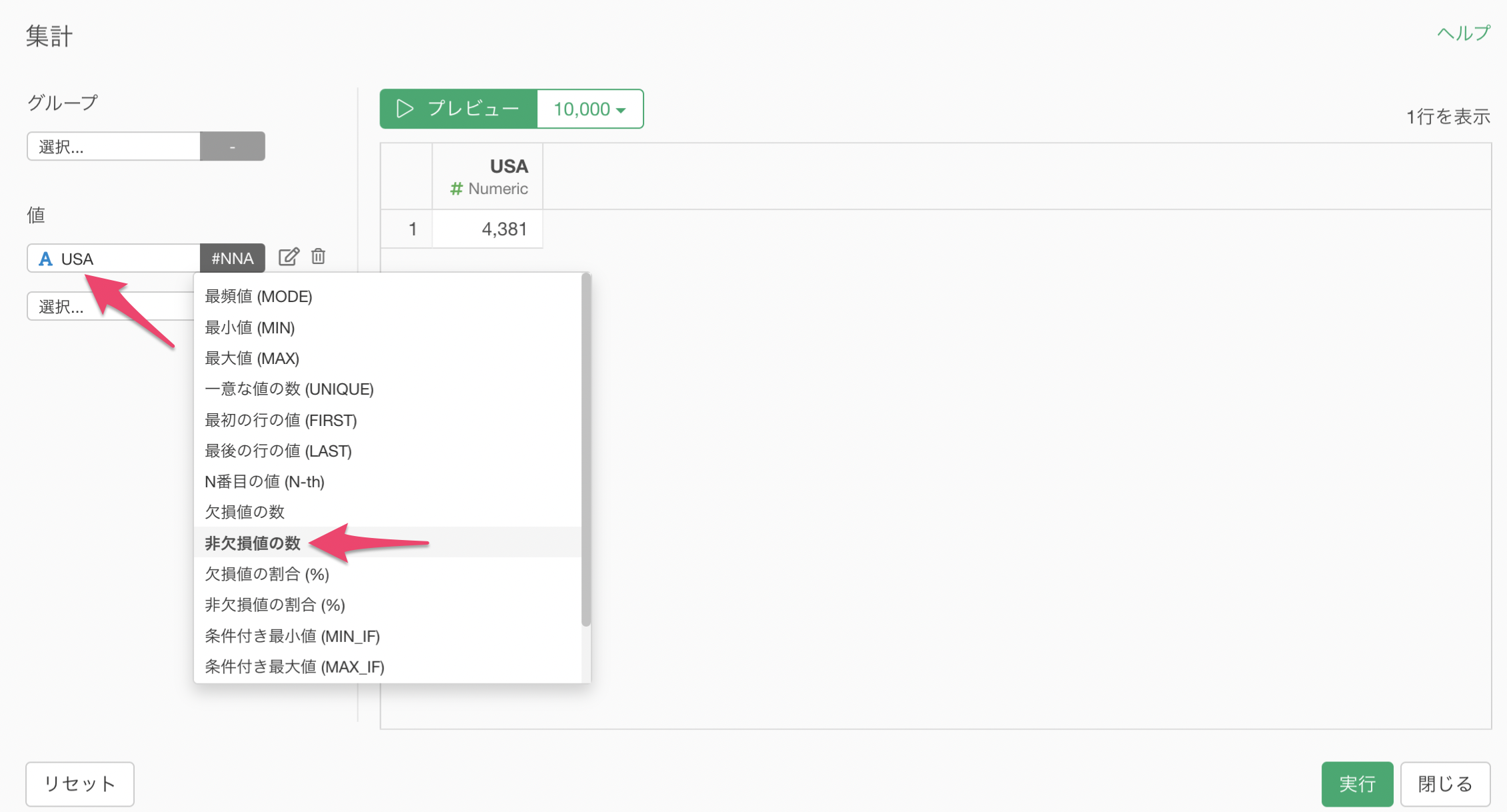This screenshot has width=1507, height=812.
Task: Select 最初の行の値 (FIRST) entry
Action: coord(280,421)
